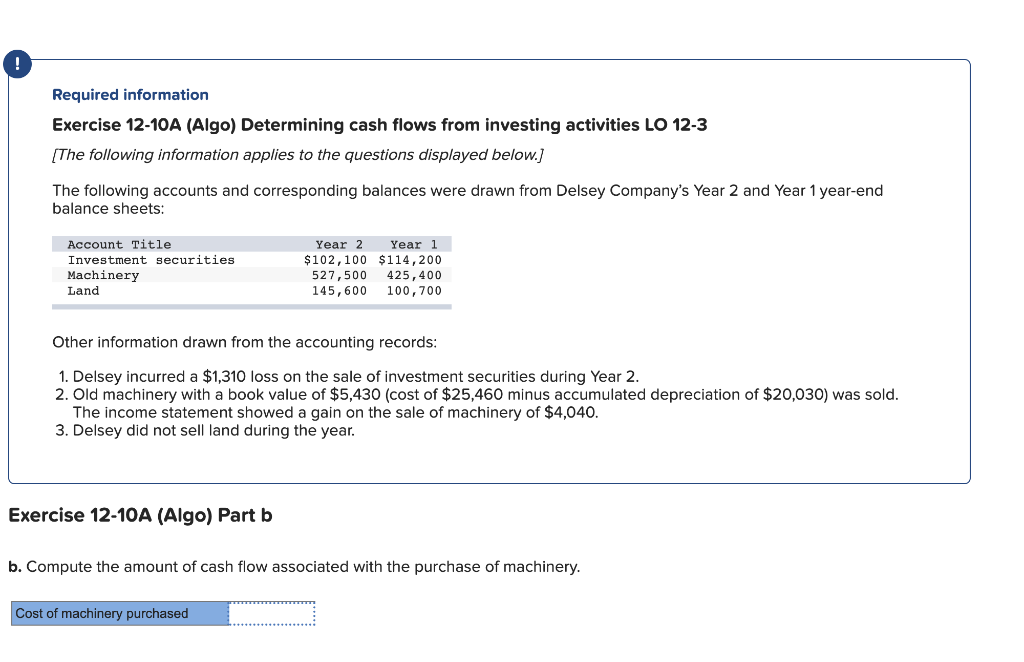Click the Year 2 column header

(338, 244)
